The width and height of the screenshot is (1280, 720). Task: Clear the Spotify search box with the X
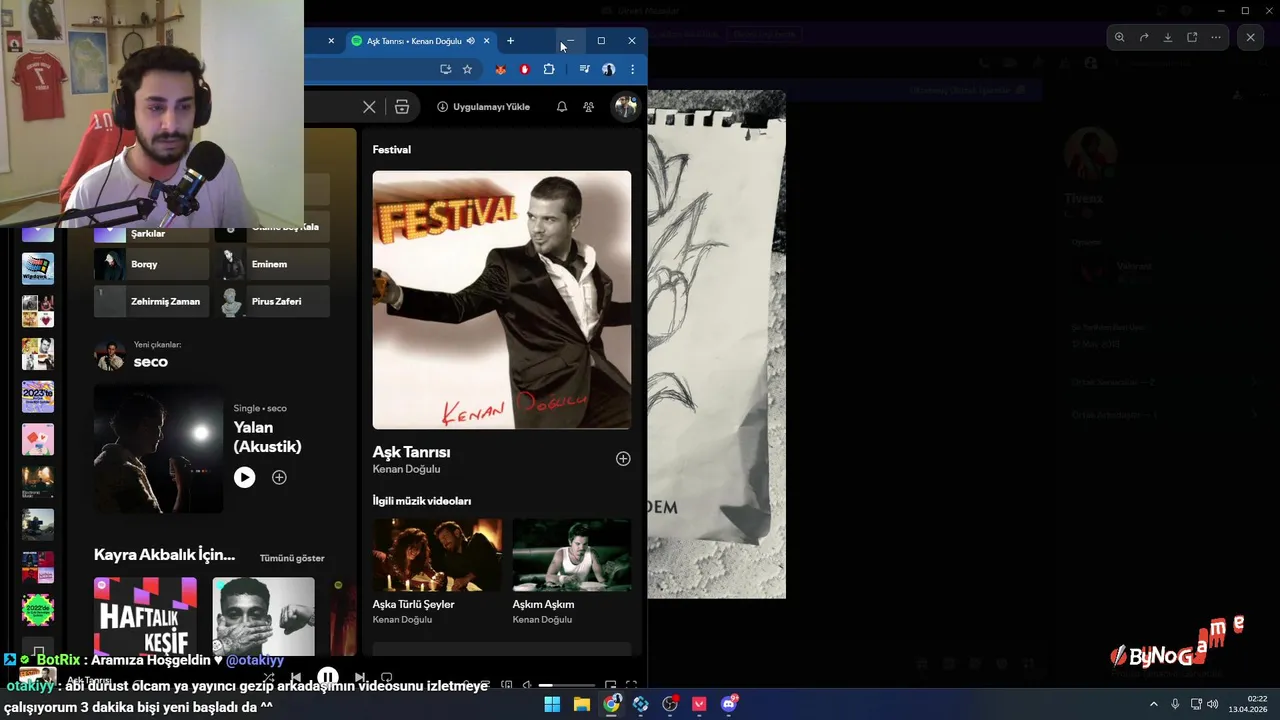tap(369, 107)
